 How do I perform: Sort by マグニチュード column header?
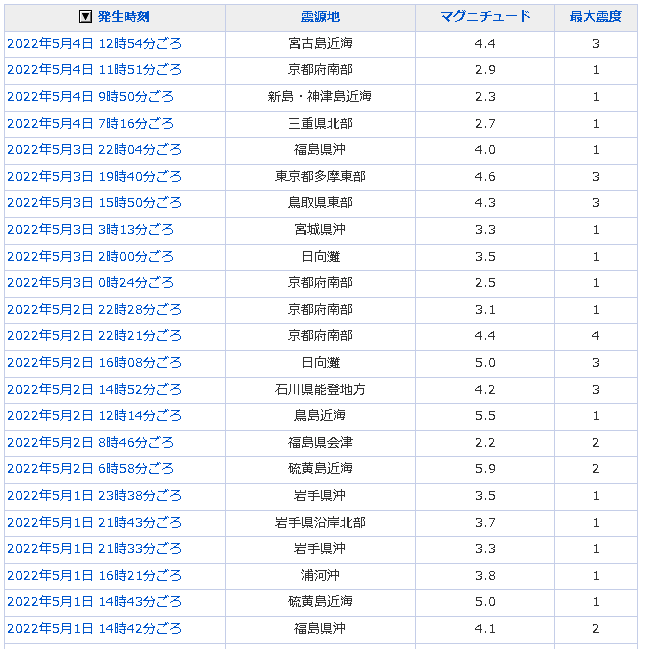tap(485, 17)
